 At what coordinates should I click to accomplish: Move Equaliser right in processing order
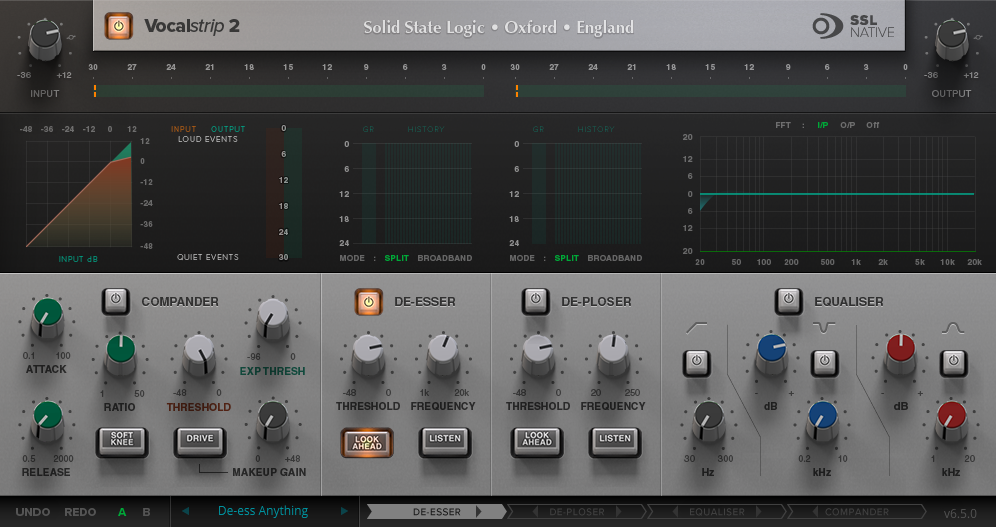(x=758, y=512)
